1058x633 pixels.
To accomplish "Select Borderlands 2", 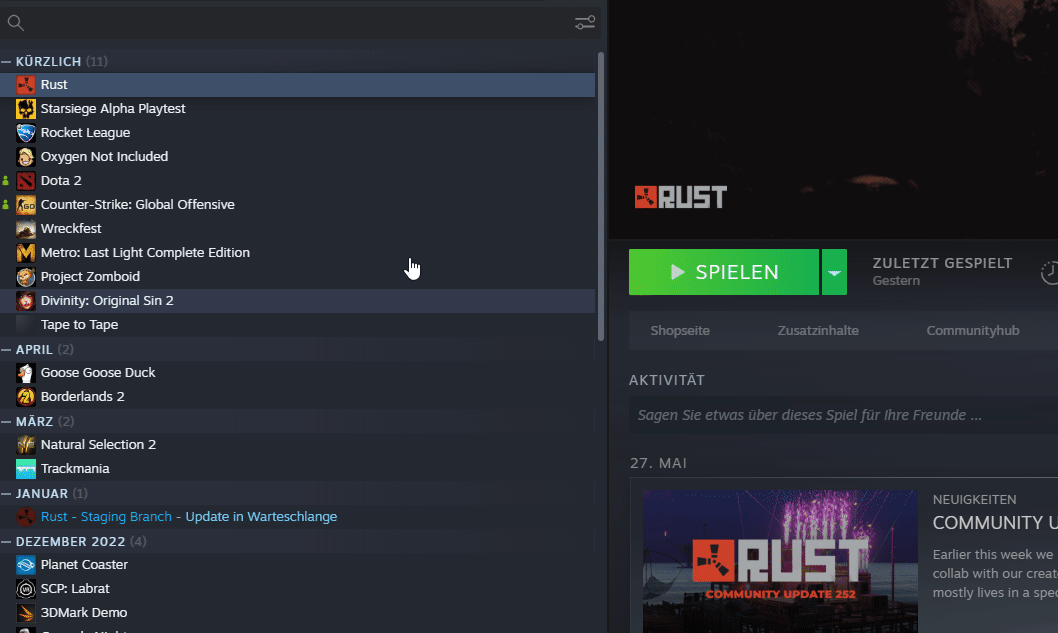I will [x=298, y=397].
